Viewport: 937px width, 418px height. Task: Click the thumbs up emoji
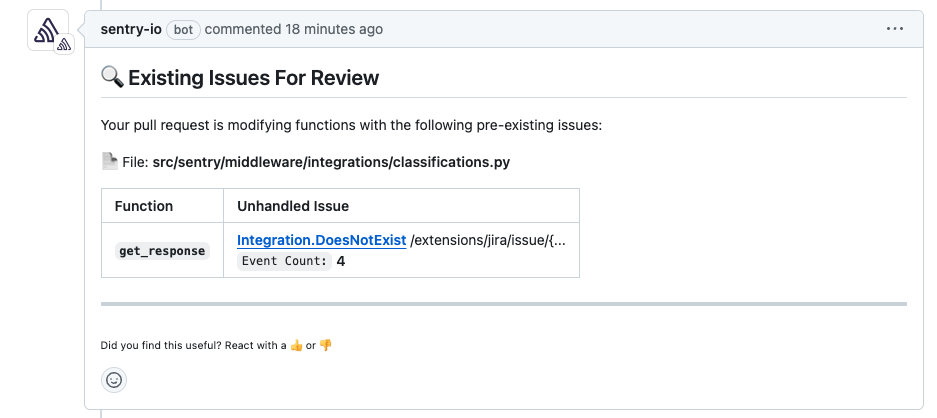click(296, 346)
